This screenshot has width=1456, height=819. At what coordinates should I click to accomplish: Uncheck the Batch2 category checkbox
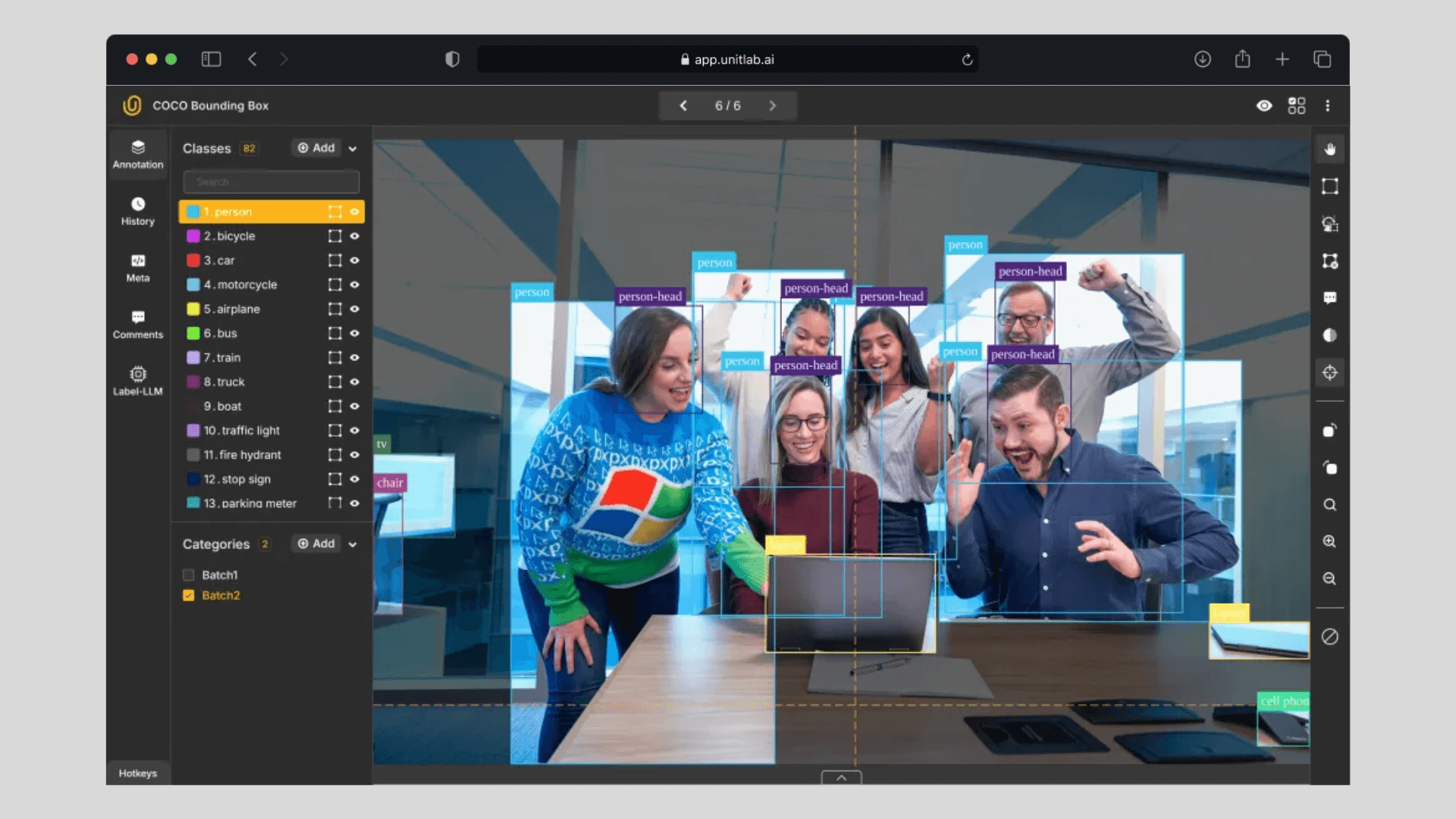tap(189, 595)
